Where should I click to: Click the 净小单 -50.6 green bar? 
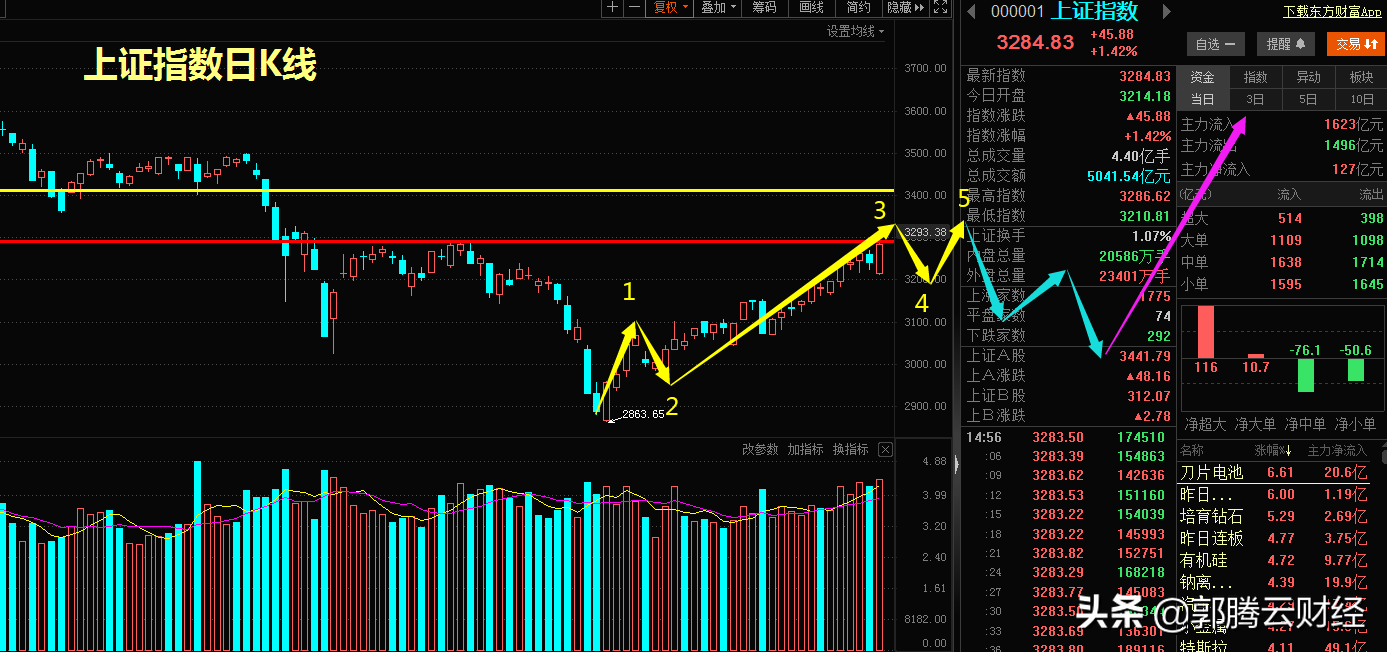pos(1355,369)
